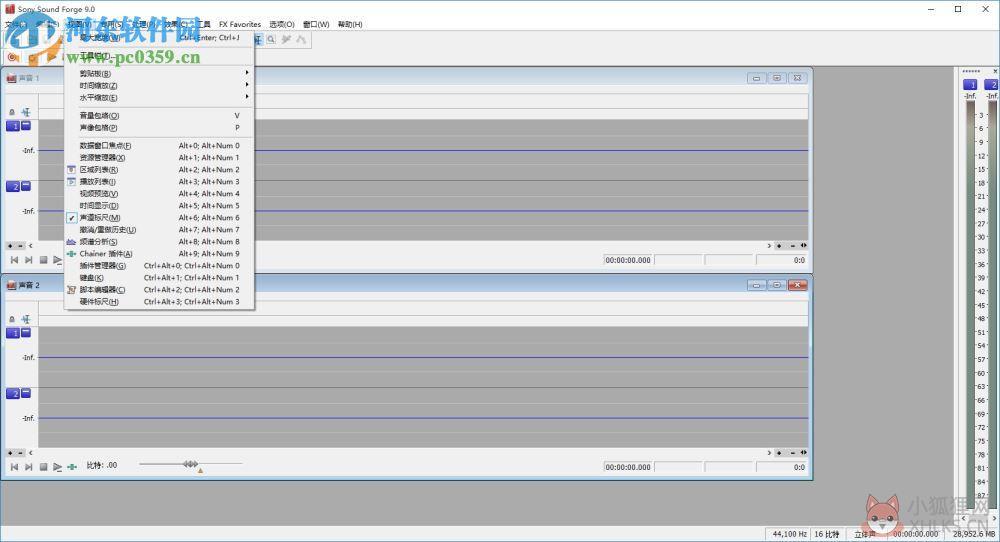The width and height of the screenshot is (1000, 542).
Task: Click the 声音 2 time display field
Action: click(628, 467)
